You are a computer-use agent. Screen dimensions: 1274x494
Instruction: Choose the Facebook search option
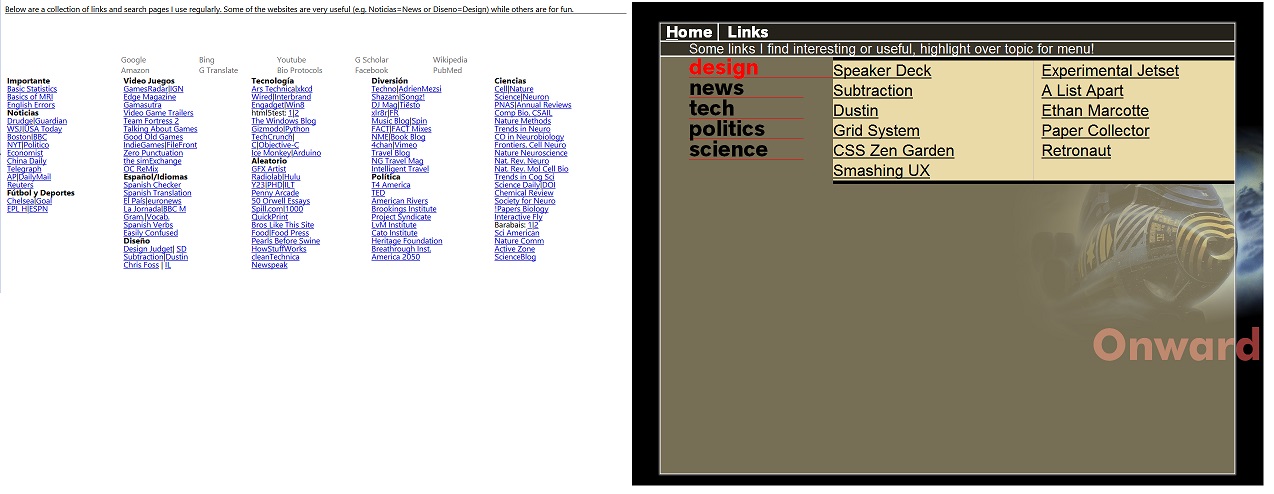click(371, 71)
